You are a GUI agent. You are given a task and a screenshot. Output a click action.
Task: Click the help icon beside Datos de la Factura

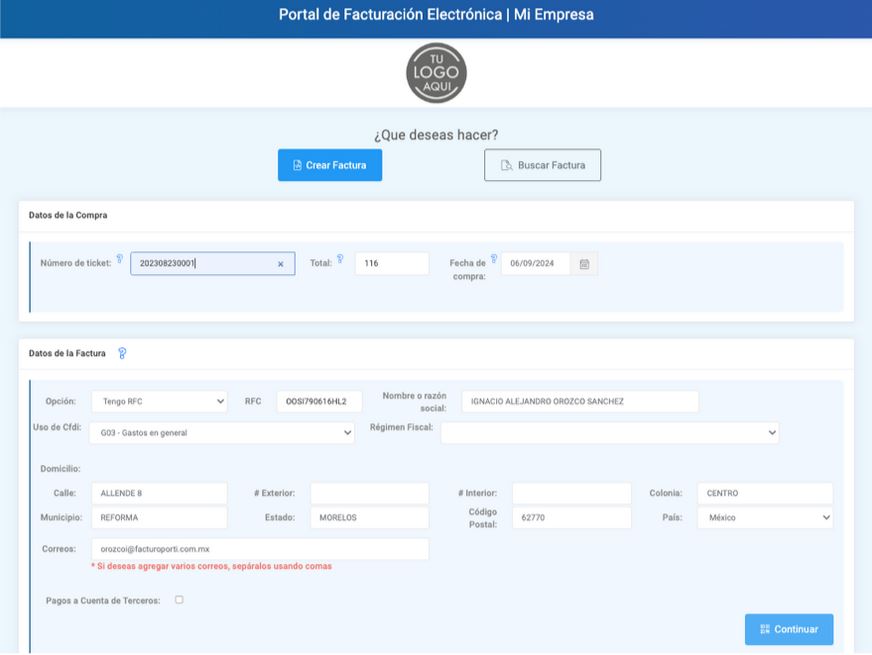click(123, 352)
